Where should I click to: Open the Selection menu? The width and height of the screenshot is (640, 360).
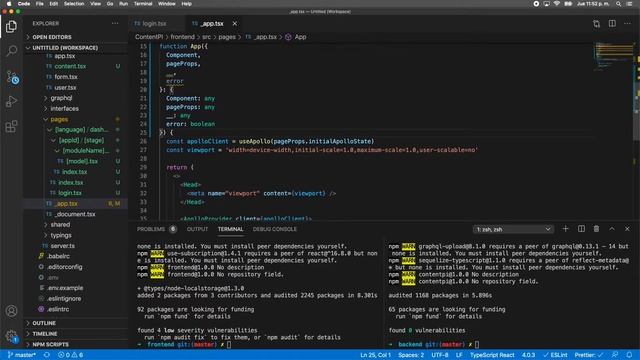tap(74, 4)
